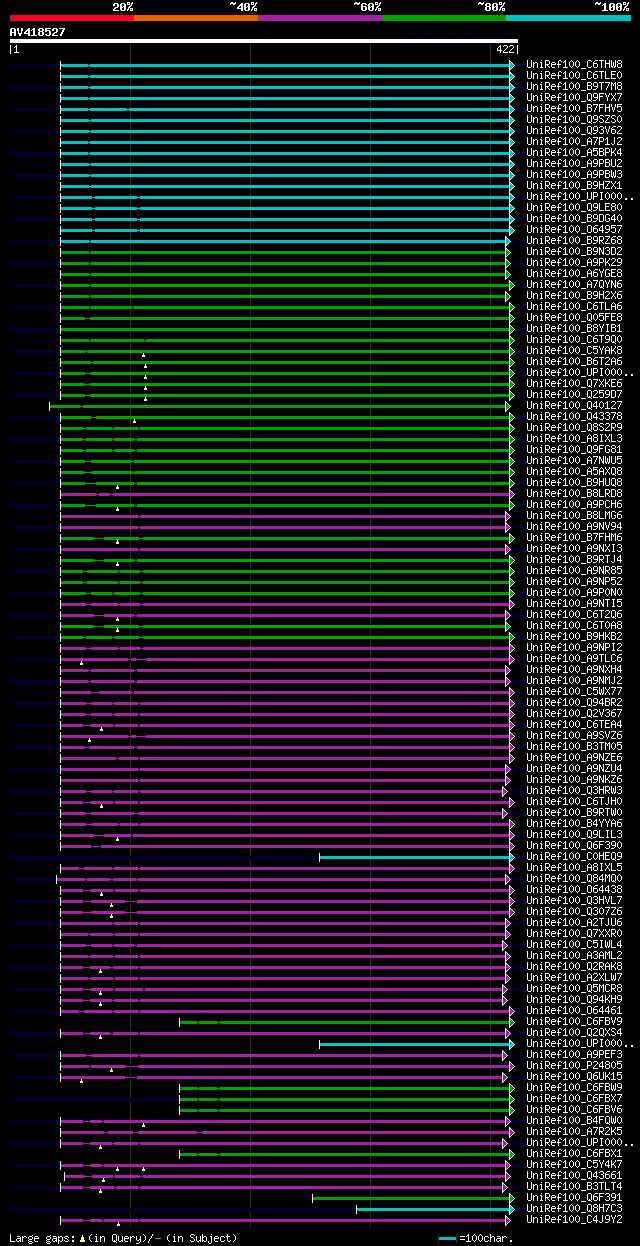Open hit UniRef100_A3AML2
Screen dimensions: 640x1246
[574, 955]
